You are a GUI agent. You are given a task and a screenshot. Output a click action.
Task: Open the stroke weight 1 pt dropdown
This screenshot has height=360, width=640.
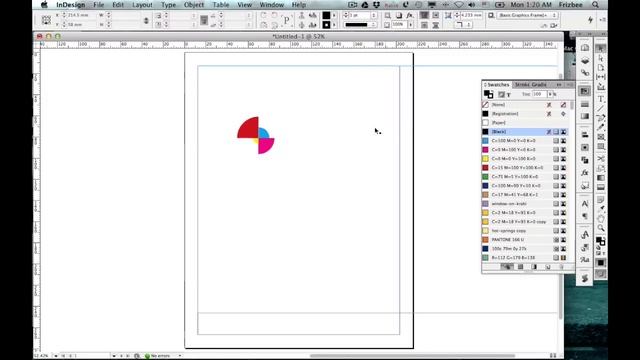[x=373, y=15]
